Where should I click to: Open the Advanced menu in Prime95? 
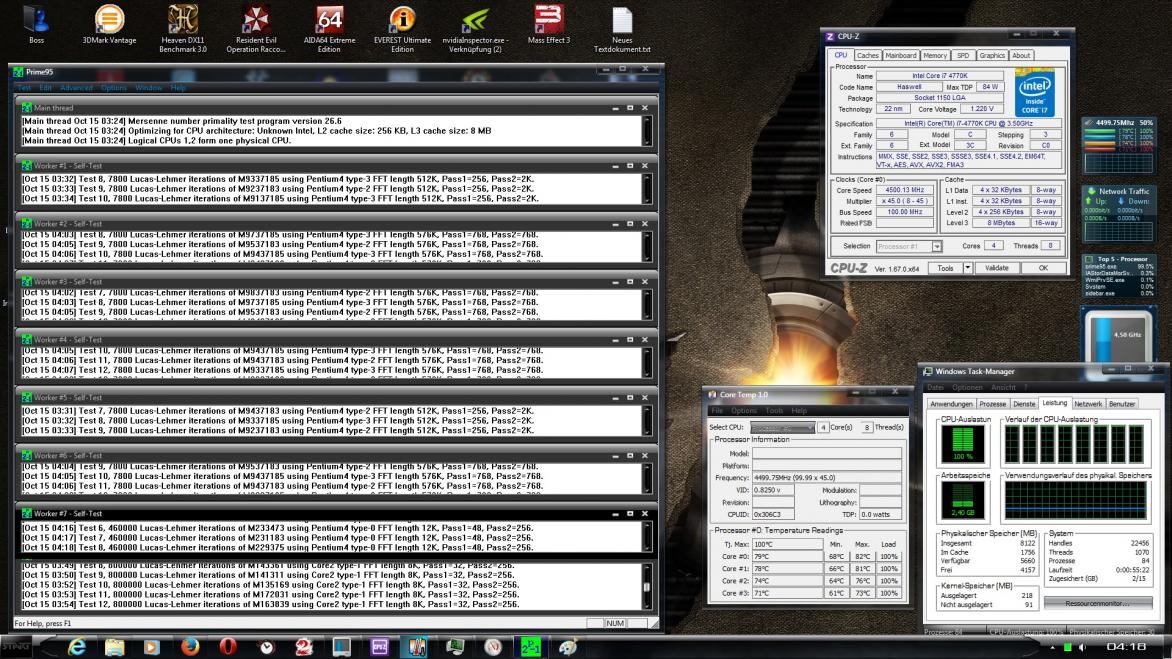76,88
